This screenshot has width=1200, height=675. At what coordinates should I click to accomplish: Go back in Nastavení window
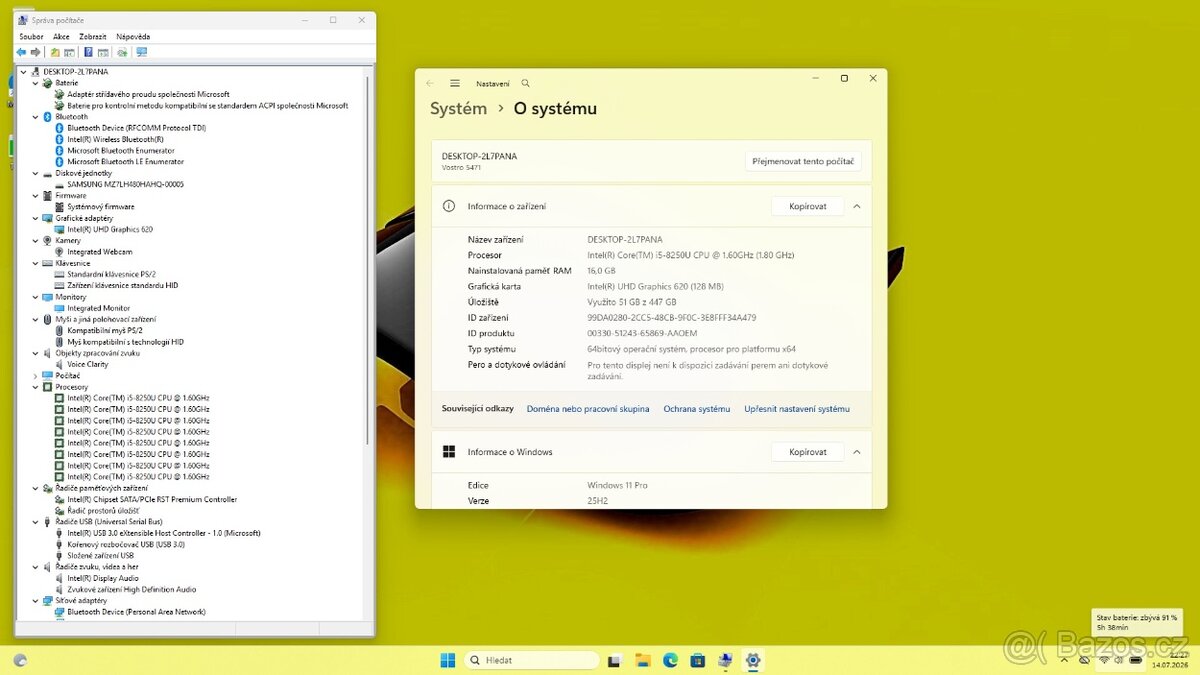coord(430,84)
